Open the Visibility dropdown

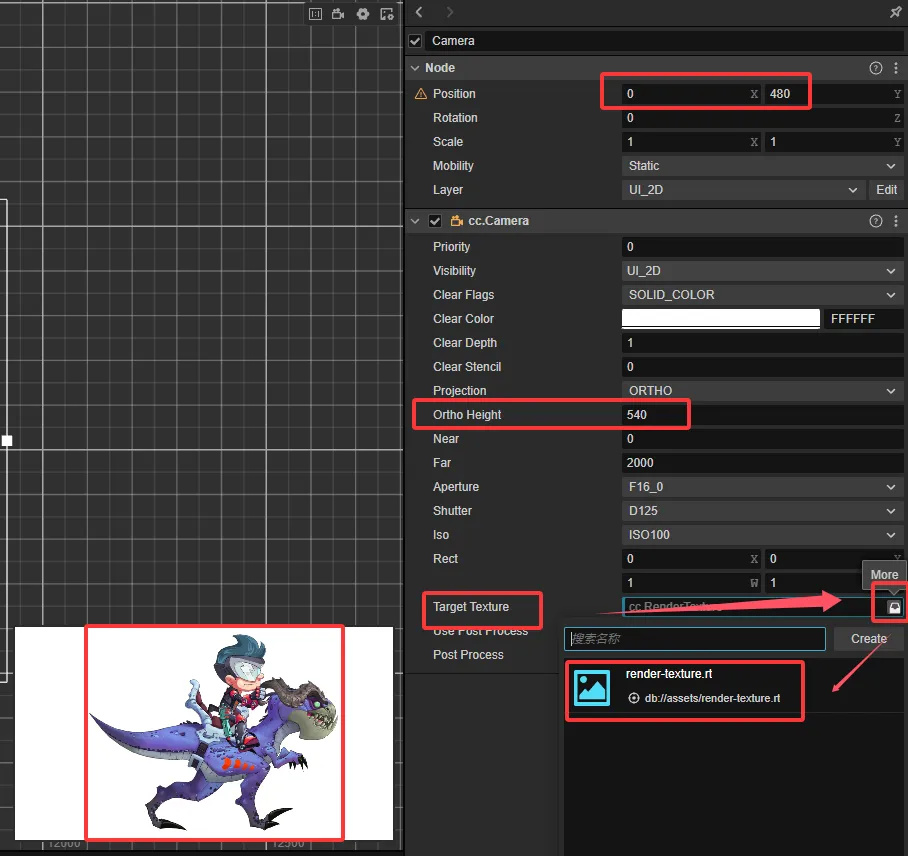(762, 271)
